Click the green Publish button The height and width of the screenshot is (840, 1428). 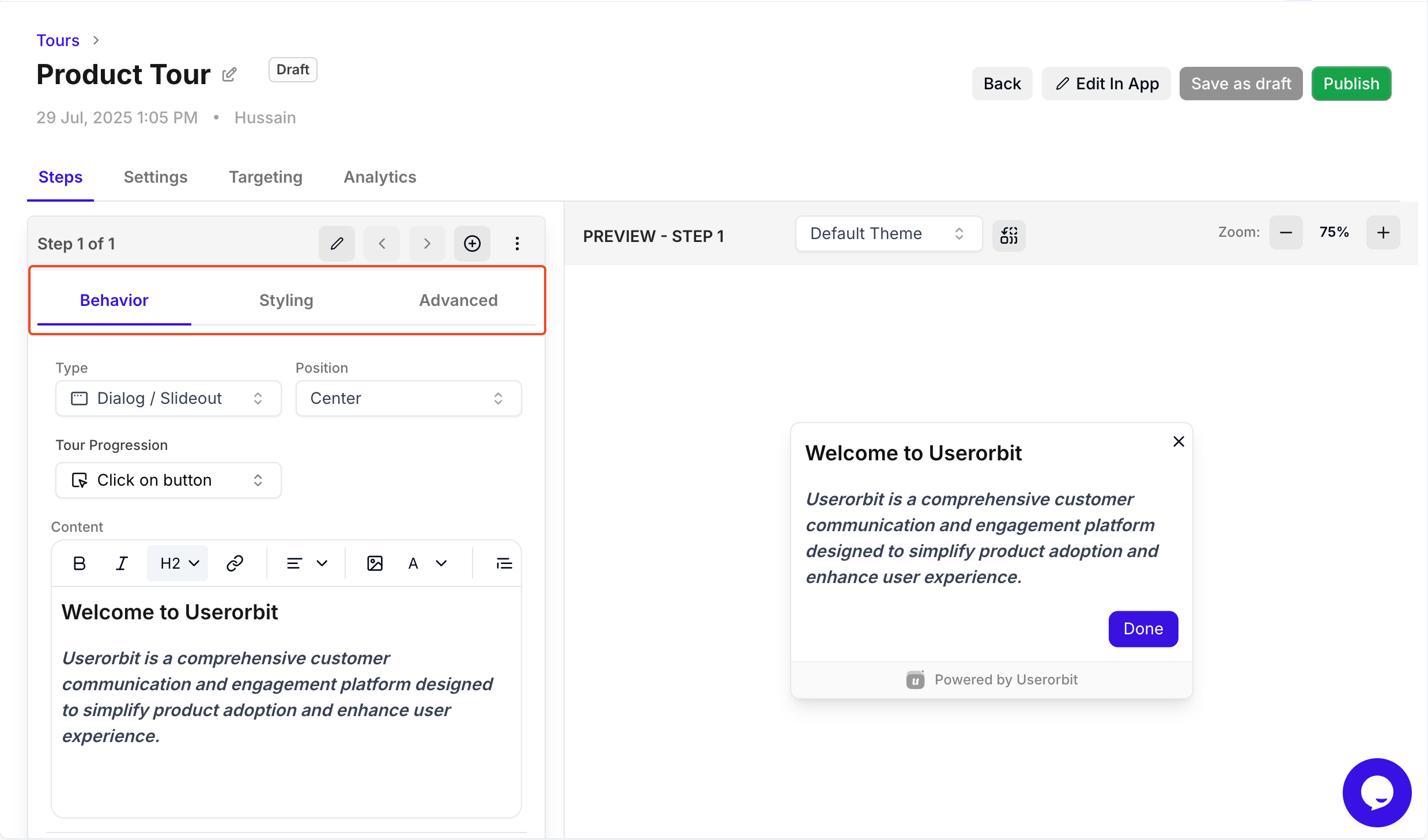pos(1351,84)
